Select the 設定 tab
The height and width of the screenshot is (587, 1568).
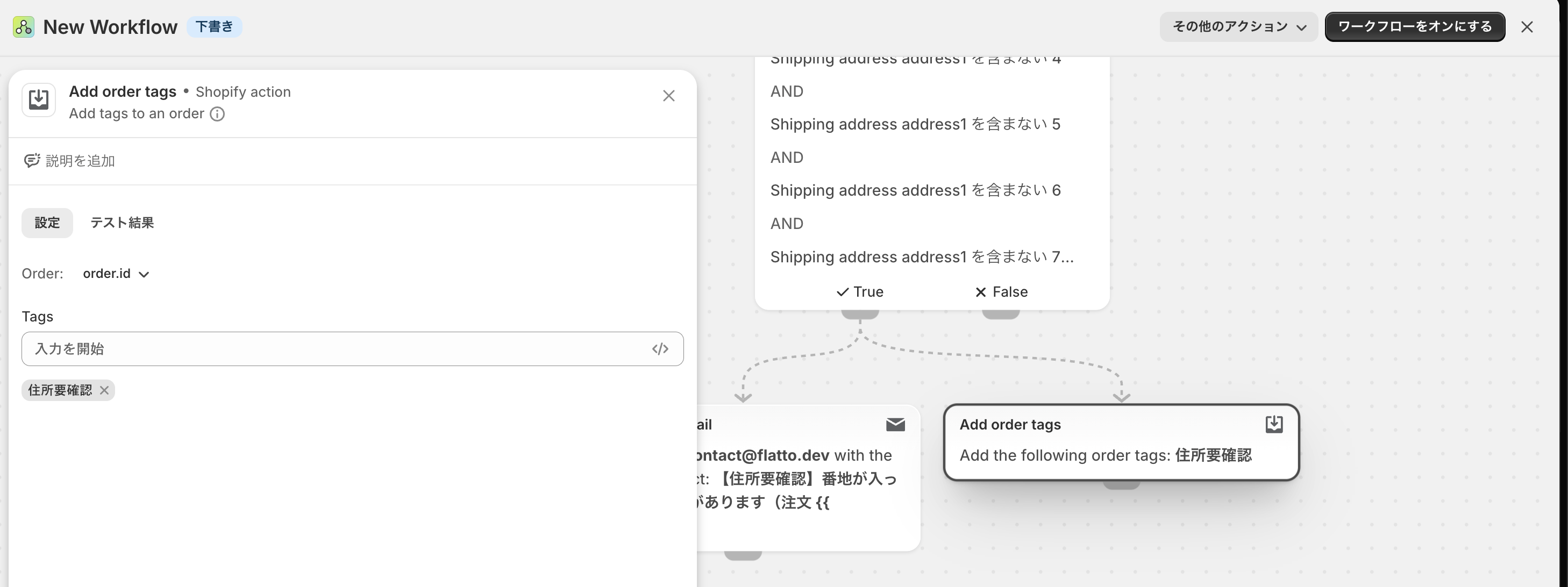47,223
